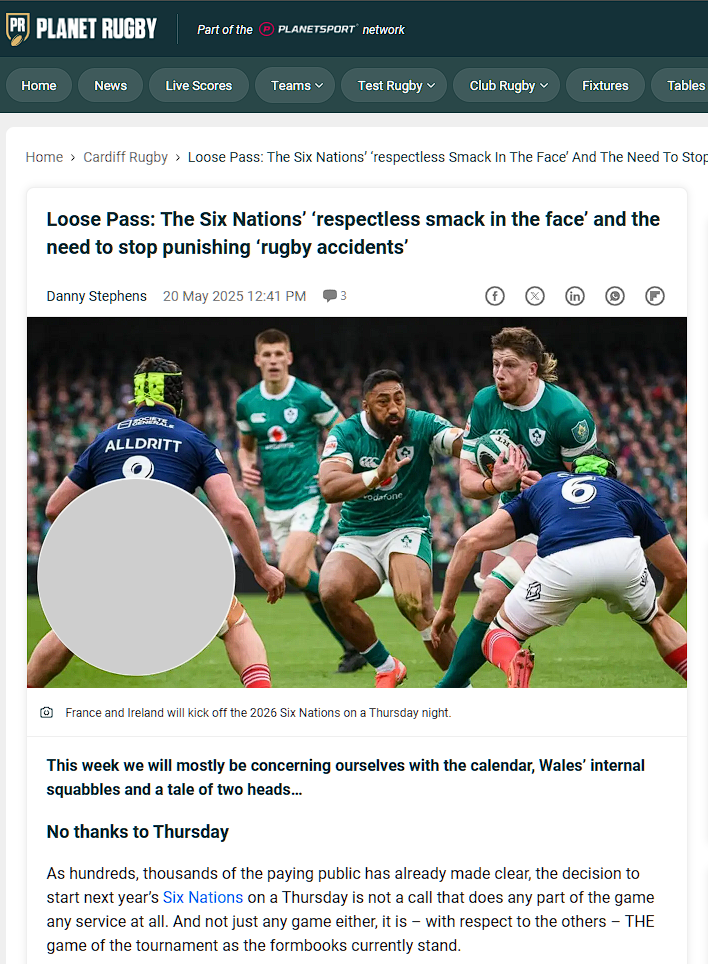The width and height of the screenshot is (708, 964).
Task: Open the Fixtures page
Action: [605, 85]
